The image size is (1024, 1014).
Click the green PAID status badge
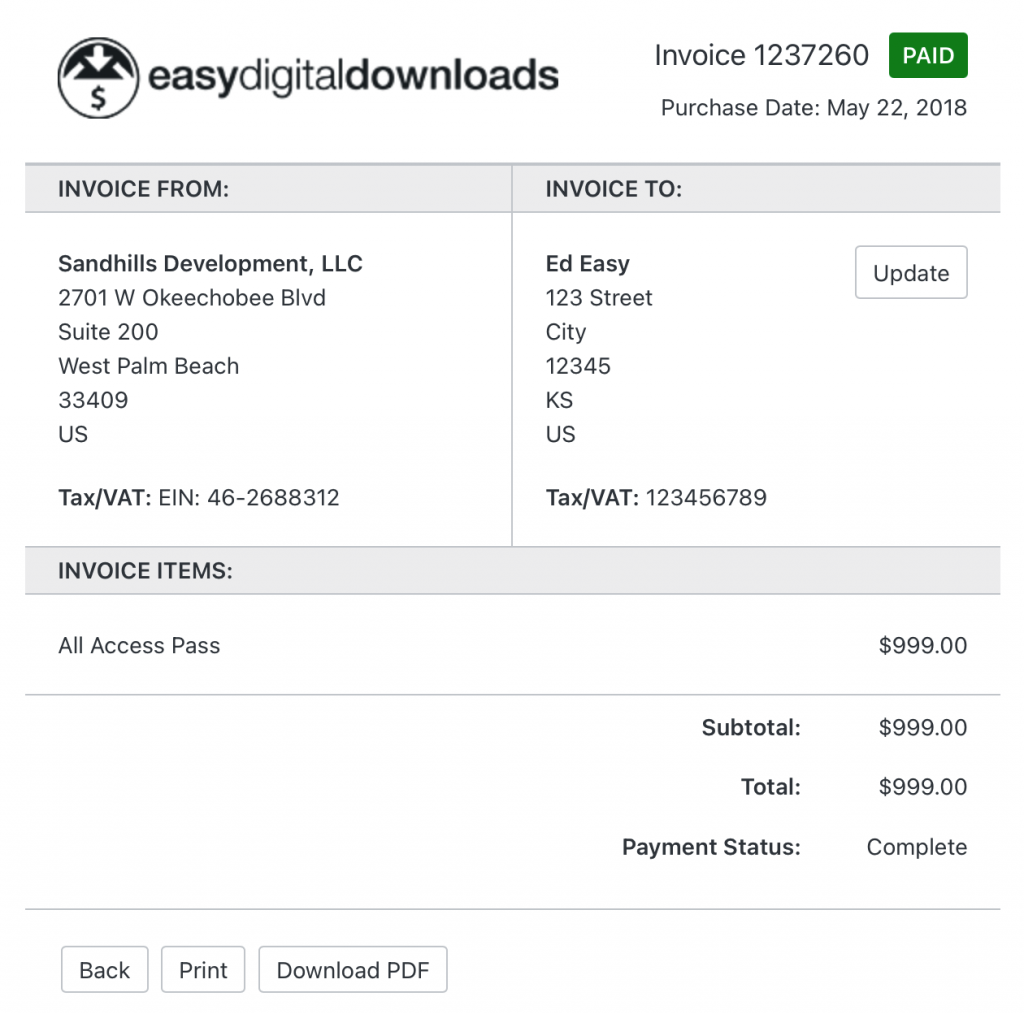[x=928, y=56]
